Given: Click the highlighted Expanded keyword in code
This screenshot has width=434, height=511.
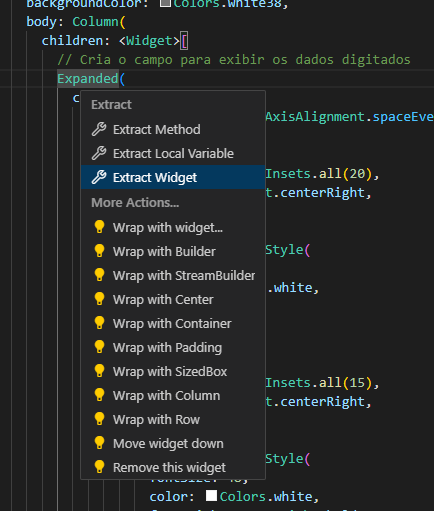Looking at the screenshot, I should click(x=88, y=79).
